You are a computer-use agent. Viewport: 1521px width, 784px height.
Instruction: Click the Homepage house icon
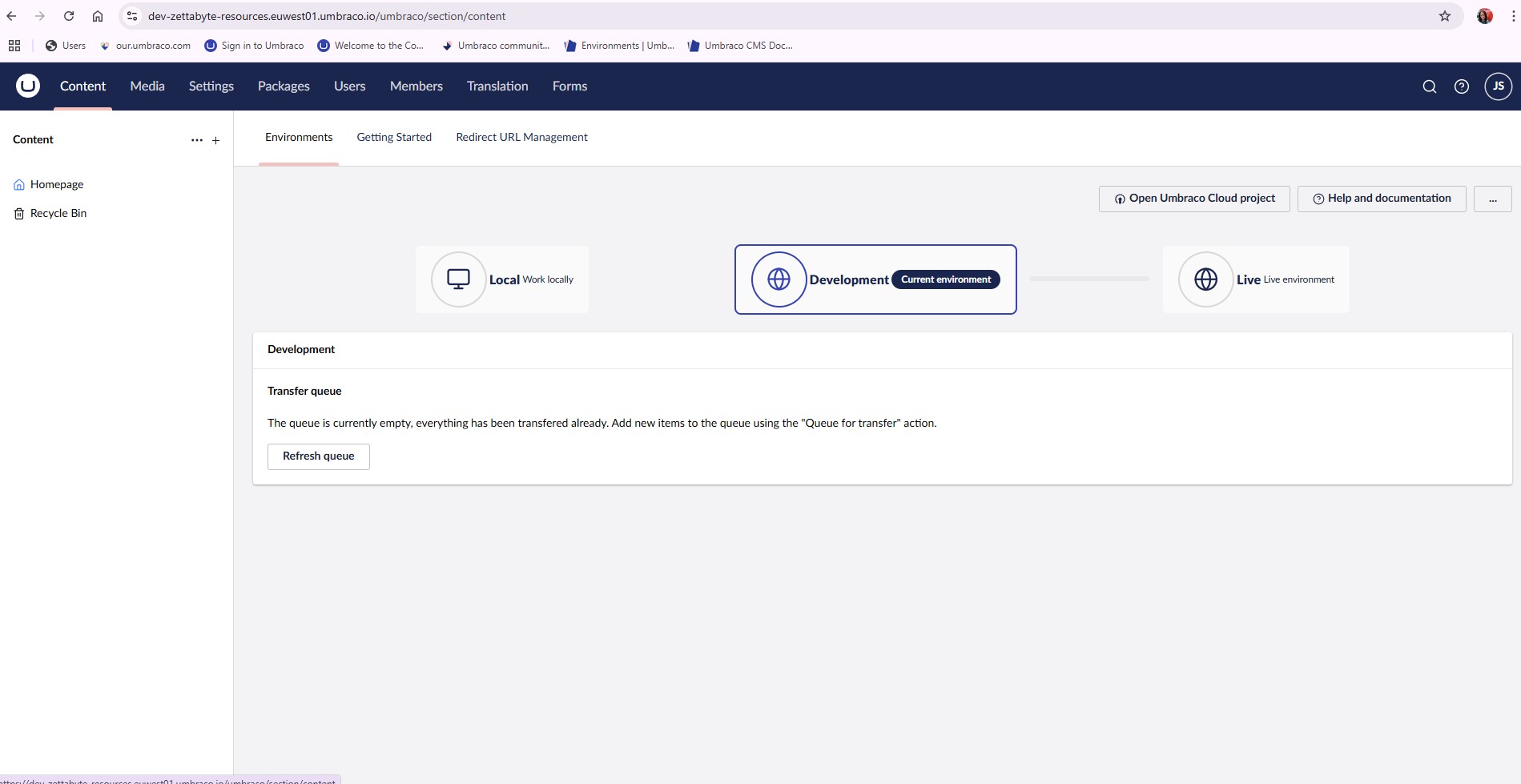(x=19, y=185)
